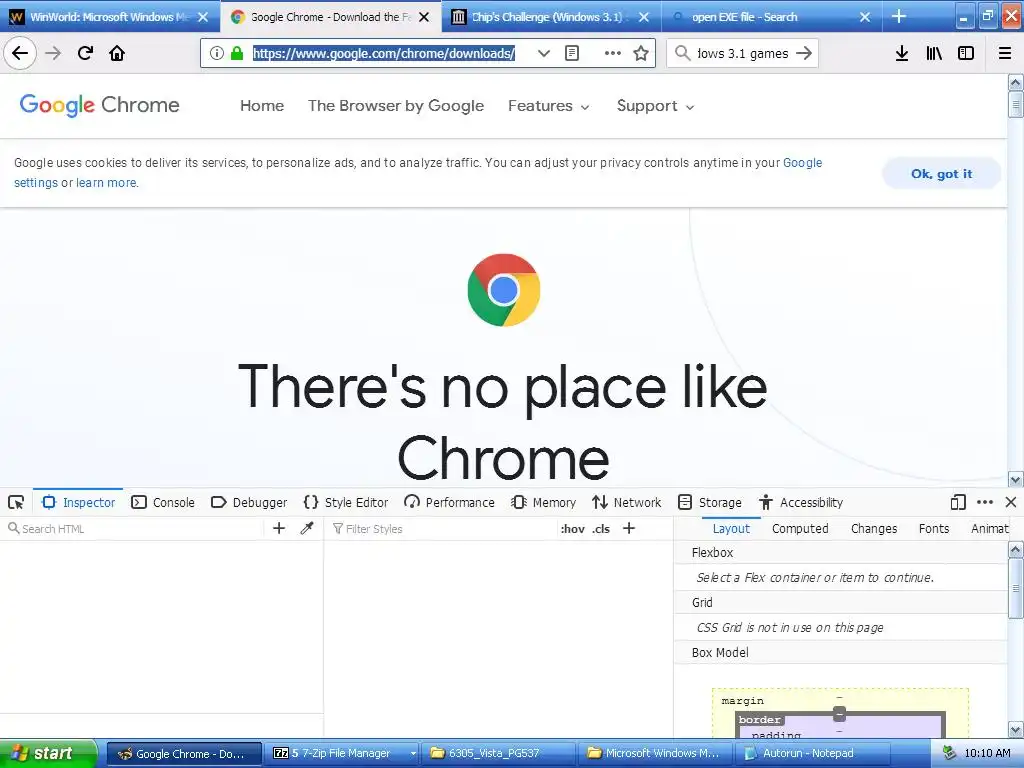
Task: Open the Accessibility tab
Action: [x=801, y=502]
